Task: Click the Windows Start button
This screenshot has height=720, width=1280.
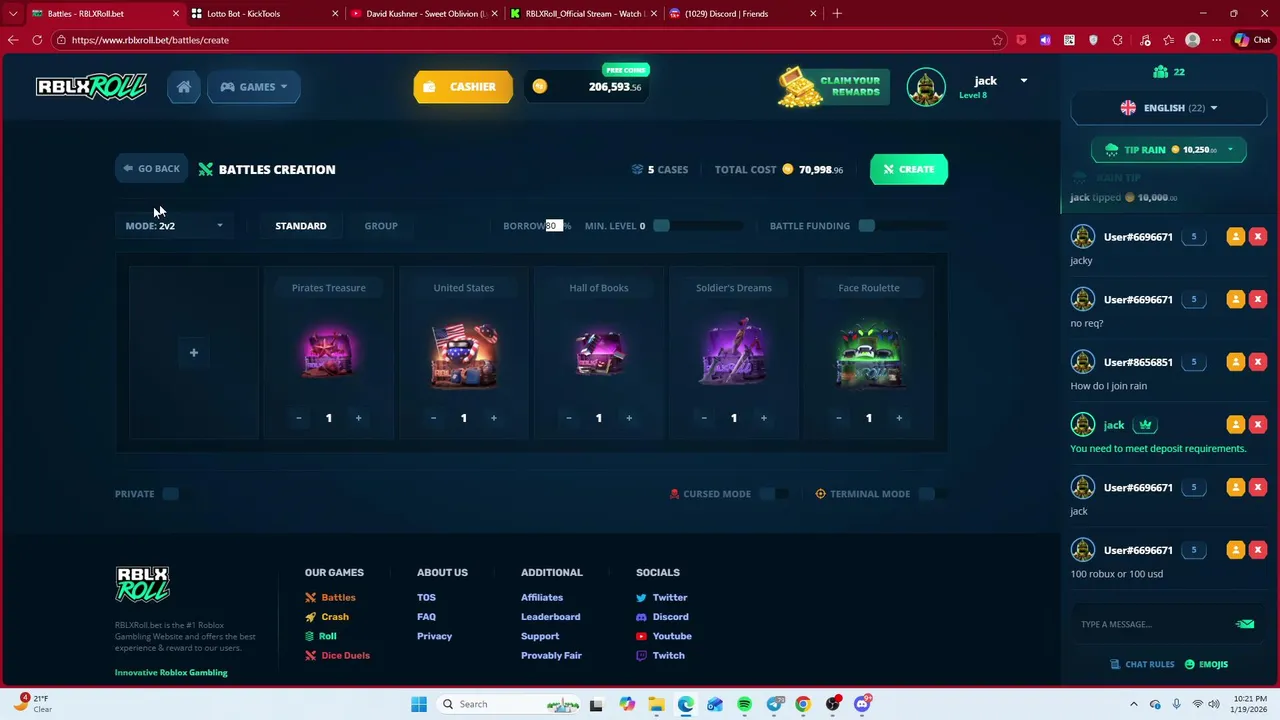Action: (x=419, y=704)
